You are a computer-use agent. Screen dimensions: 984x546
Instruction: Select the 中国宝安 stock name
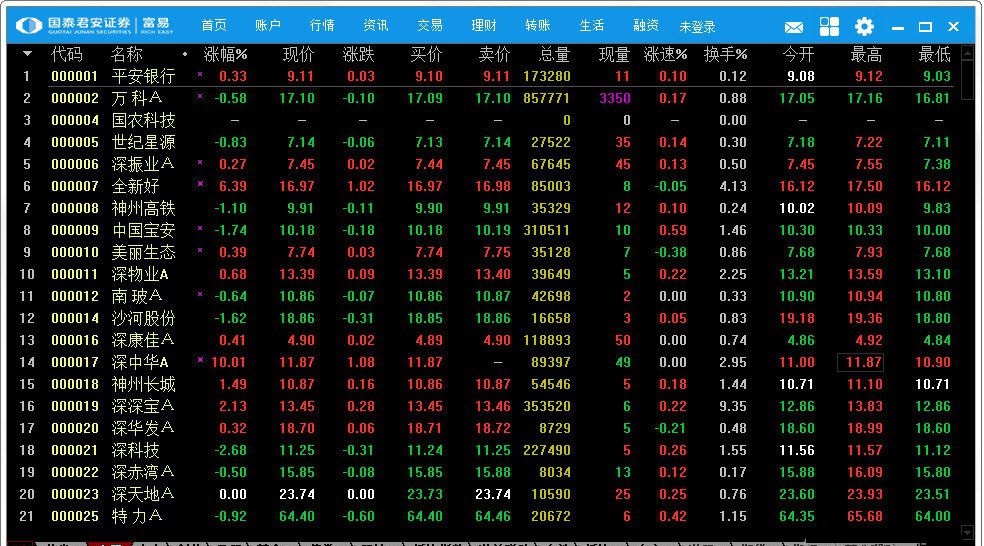144,230
